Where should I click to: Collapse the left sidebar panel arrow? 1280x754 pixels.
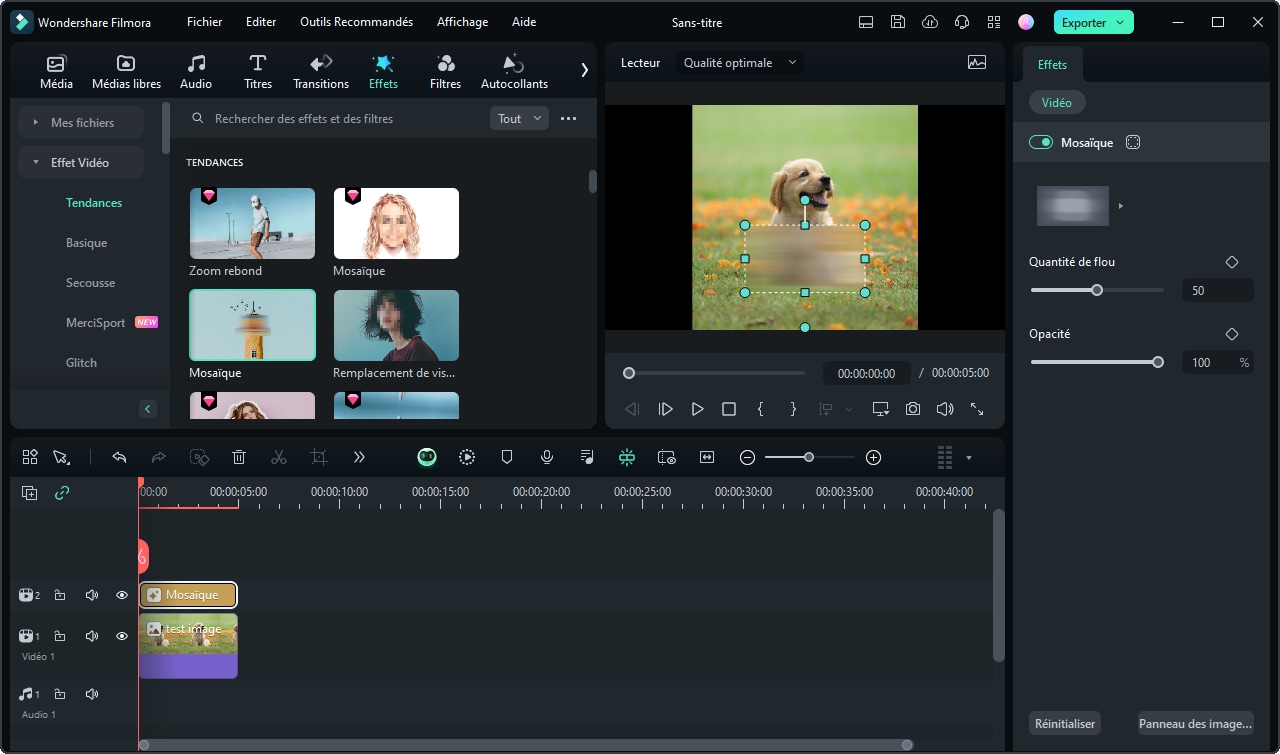pyautogui.click(x=148, y=409)
